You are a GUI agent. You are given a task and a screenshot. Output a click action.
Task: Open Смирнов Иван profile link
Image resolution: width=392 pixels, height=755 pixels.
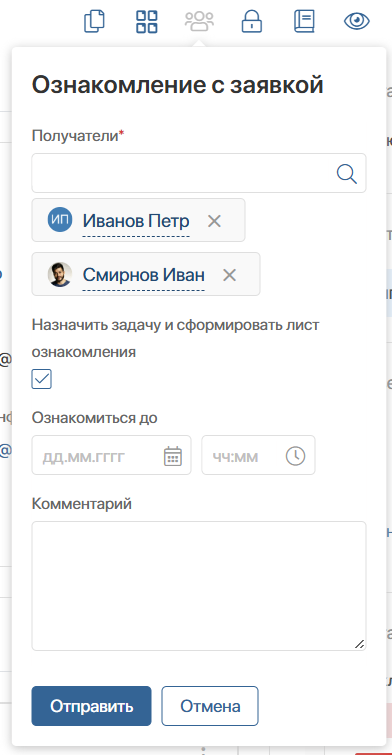[144, 275]
